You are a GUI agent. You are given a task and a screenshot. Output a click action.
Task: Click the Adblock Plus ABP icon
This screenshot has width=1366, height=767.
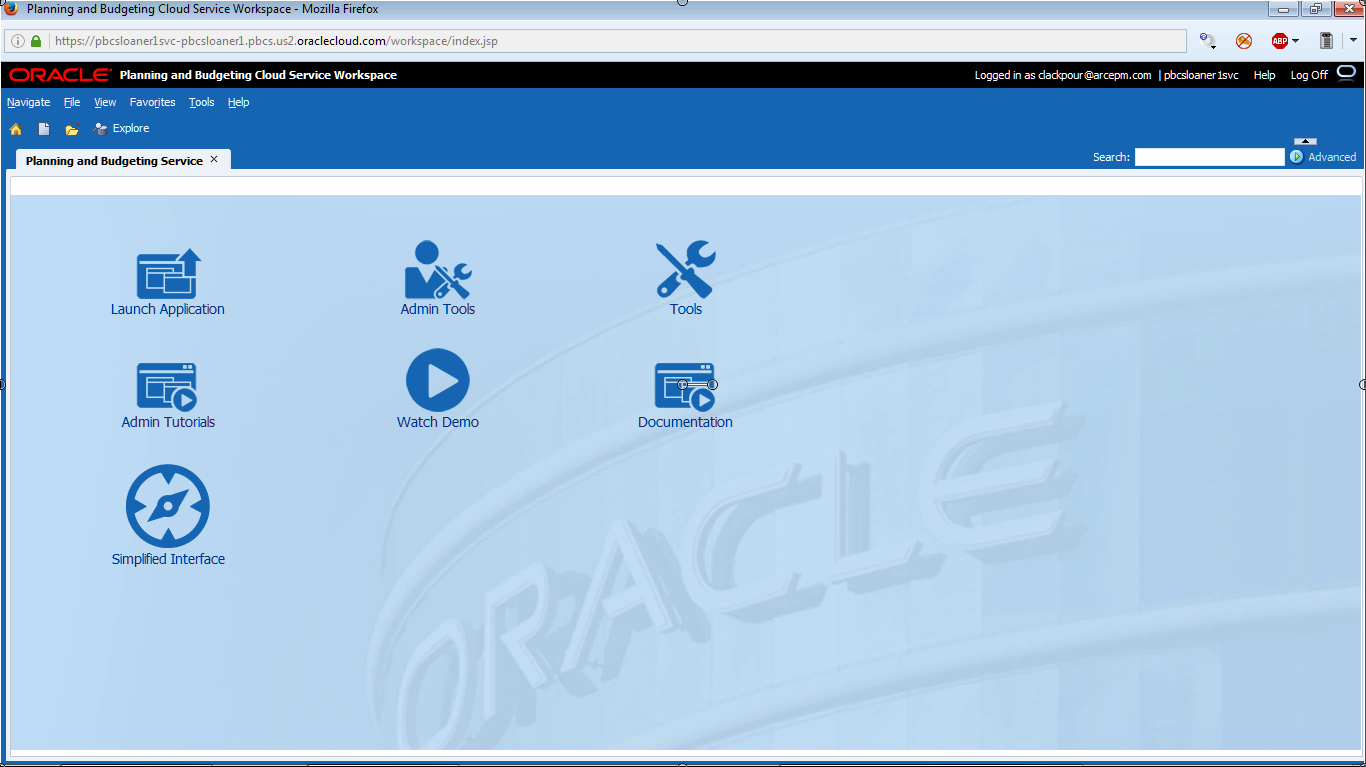[x=1279, y=41]
